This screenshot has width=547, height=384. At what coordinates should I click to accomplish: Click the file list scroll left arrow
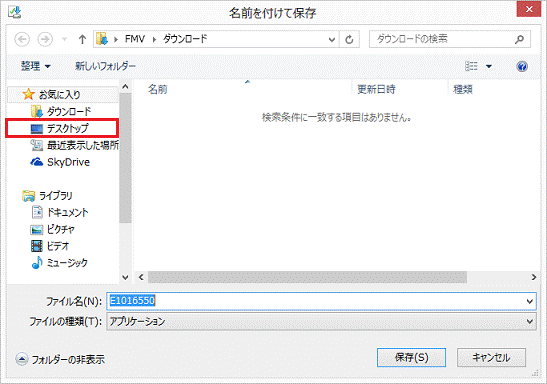tap(141, 277)
